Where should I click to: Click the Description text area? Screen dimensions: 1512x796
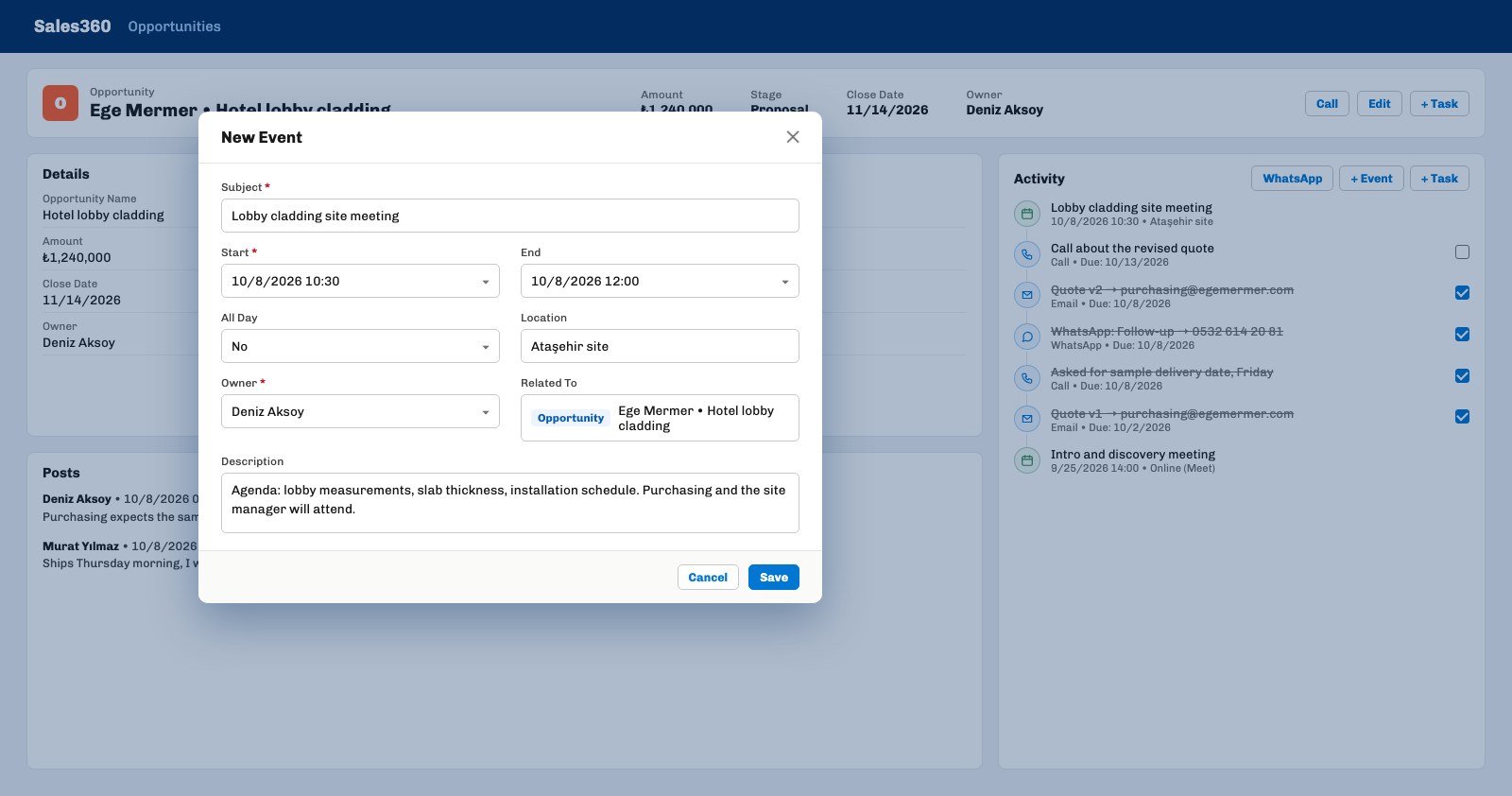coord(510,503)
